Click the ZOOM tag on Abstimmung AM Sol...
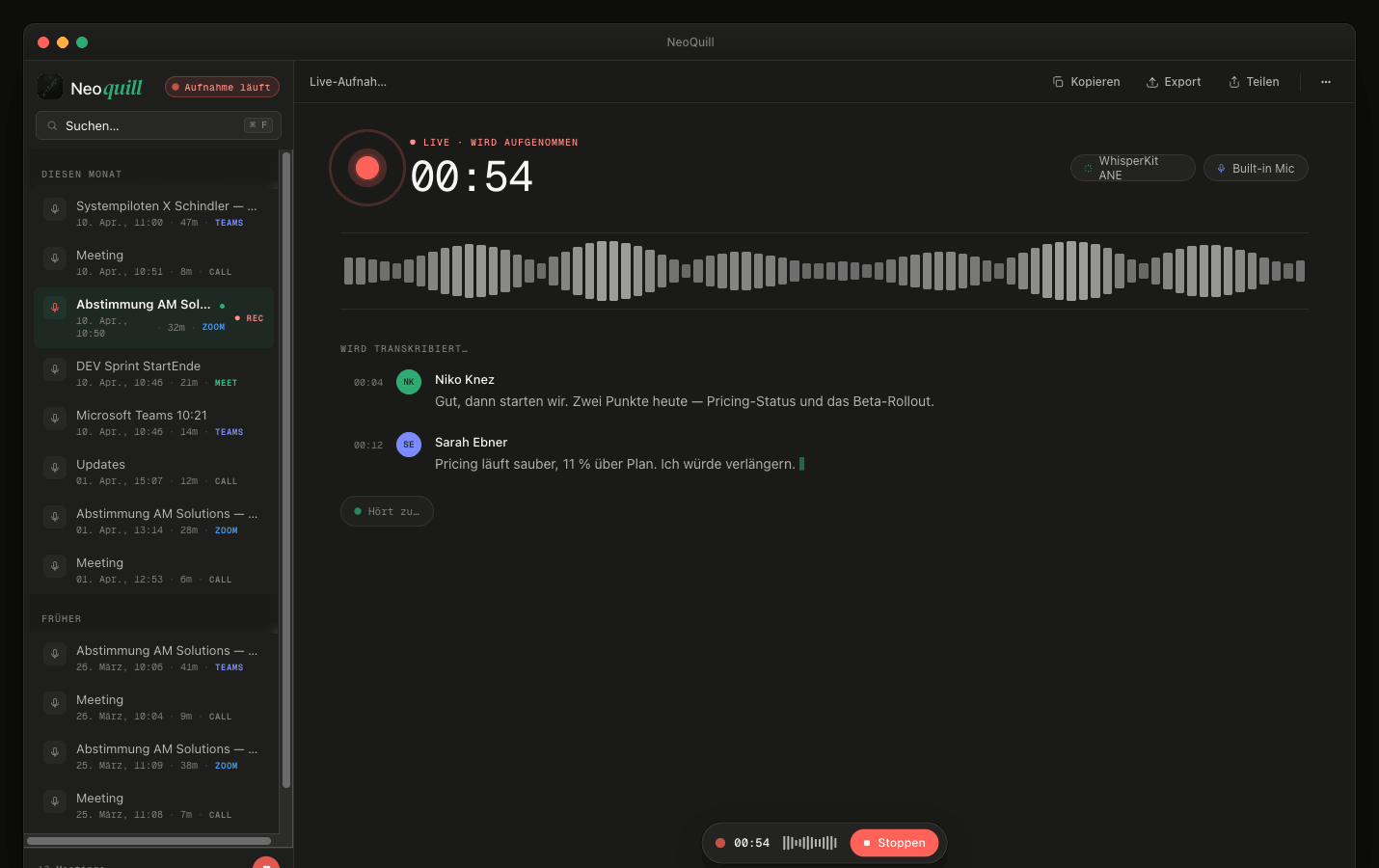The height and width of the screenshot is (868, 1379). coord(213,327)
